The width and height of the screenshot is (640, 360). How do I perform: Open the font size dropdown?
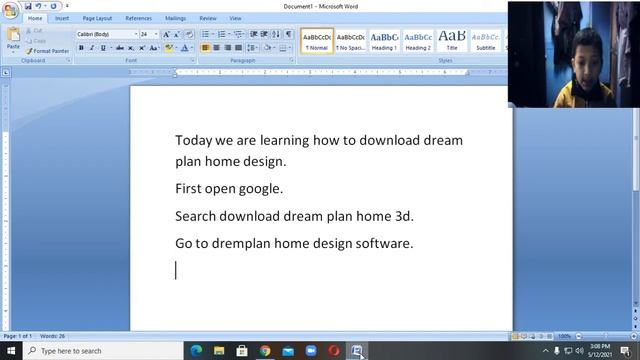(x=156, y=34)
